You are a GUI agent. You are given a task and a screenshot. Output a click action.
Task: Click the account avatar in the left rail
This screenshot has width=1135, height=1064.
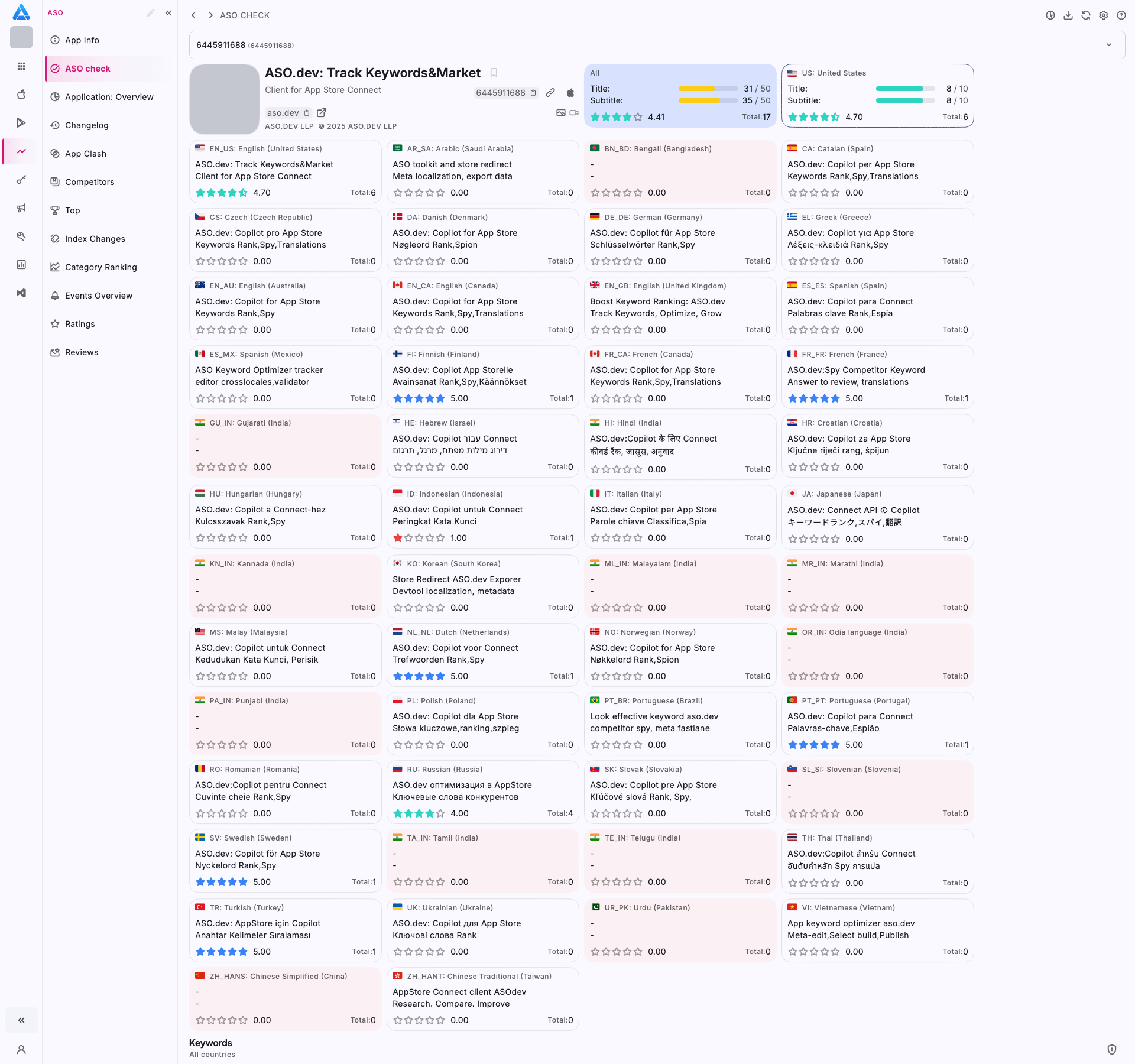[21, 38]
